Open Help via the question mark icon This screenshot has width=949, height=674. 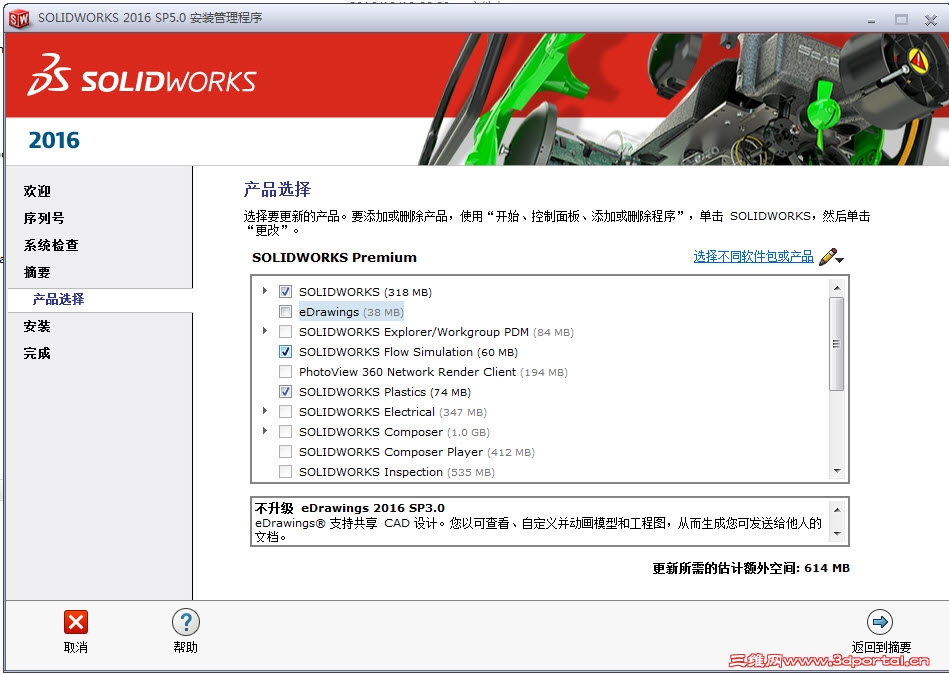tap(186, 622)
